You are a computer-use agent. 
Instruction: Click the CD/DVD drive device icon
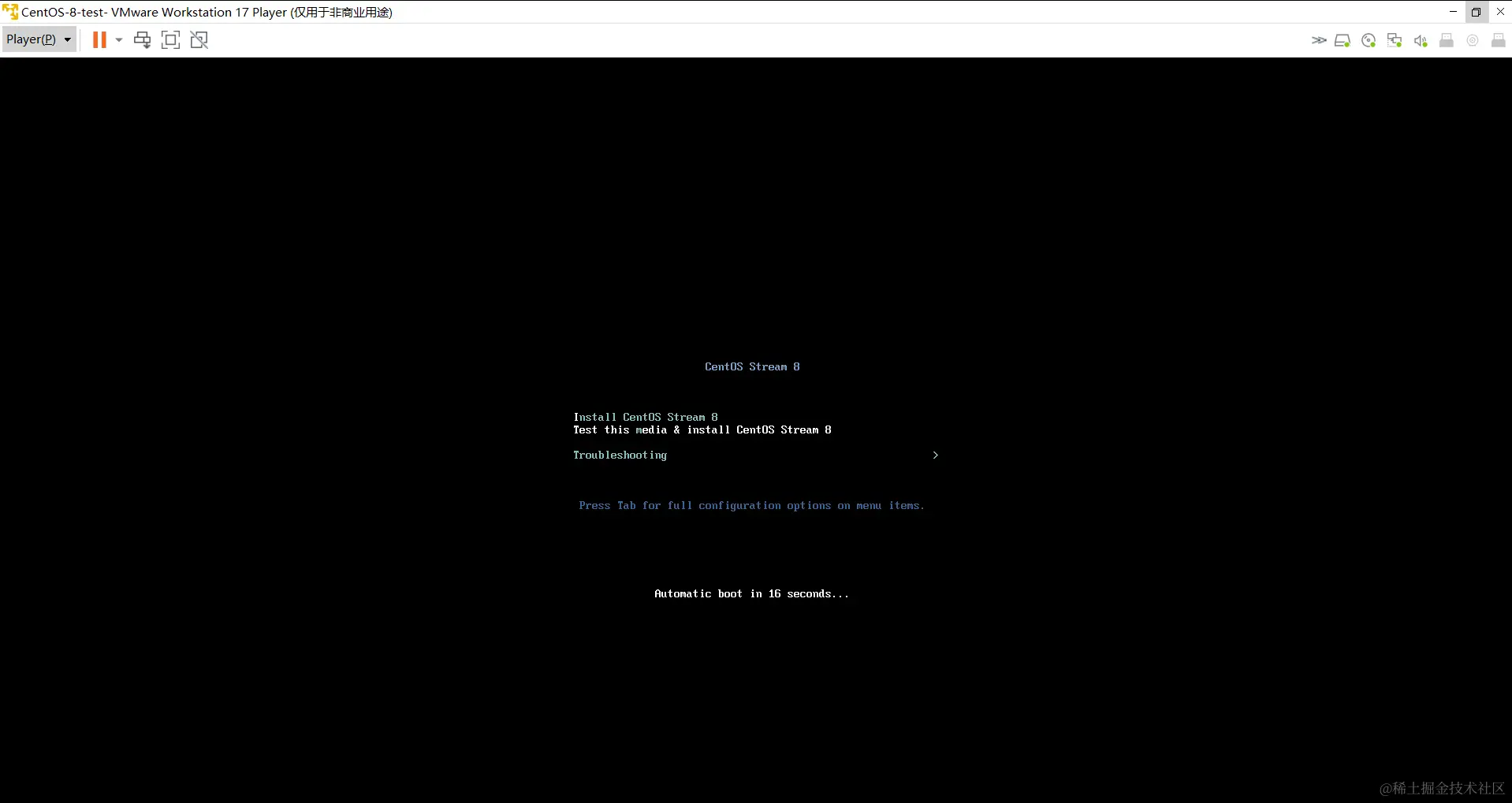point(1369,40)
